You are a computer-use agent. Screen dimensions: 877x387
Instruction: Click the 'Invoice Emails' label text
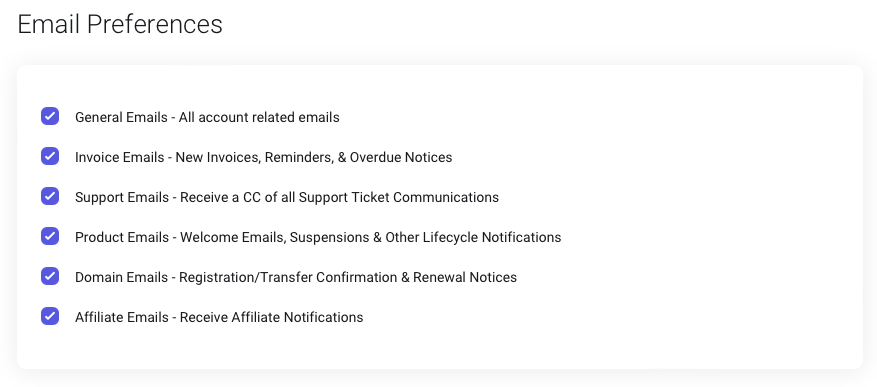120,157
